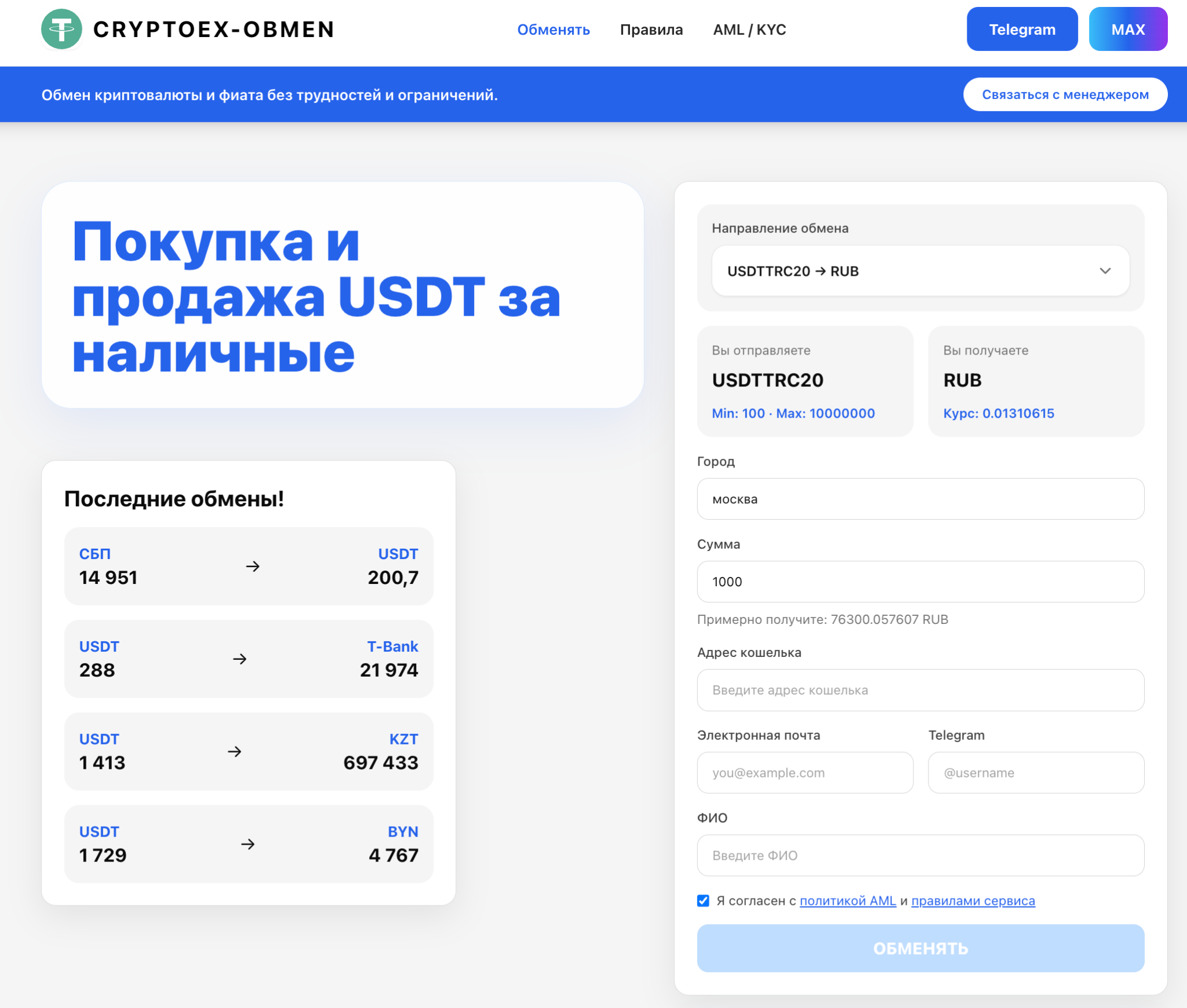Click the Последние обмены! heading
1187x1008 pixels.
[x=174, y=499]
